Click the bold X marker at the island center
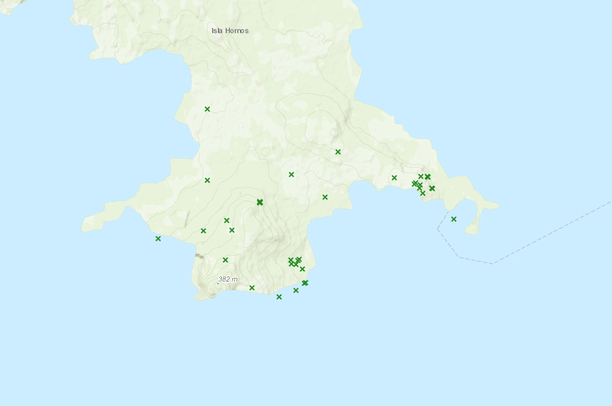Screen dimensions: 612x406 pyautogui.click(x=259, y=202)
